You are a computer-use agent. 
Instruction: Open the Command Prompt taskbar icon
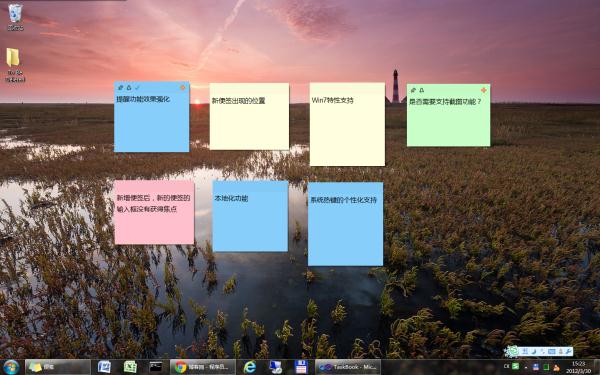[156, 367]
